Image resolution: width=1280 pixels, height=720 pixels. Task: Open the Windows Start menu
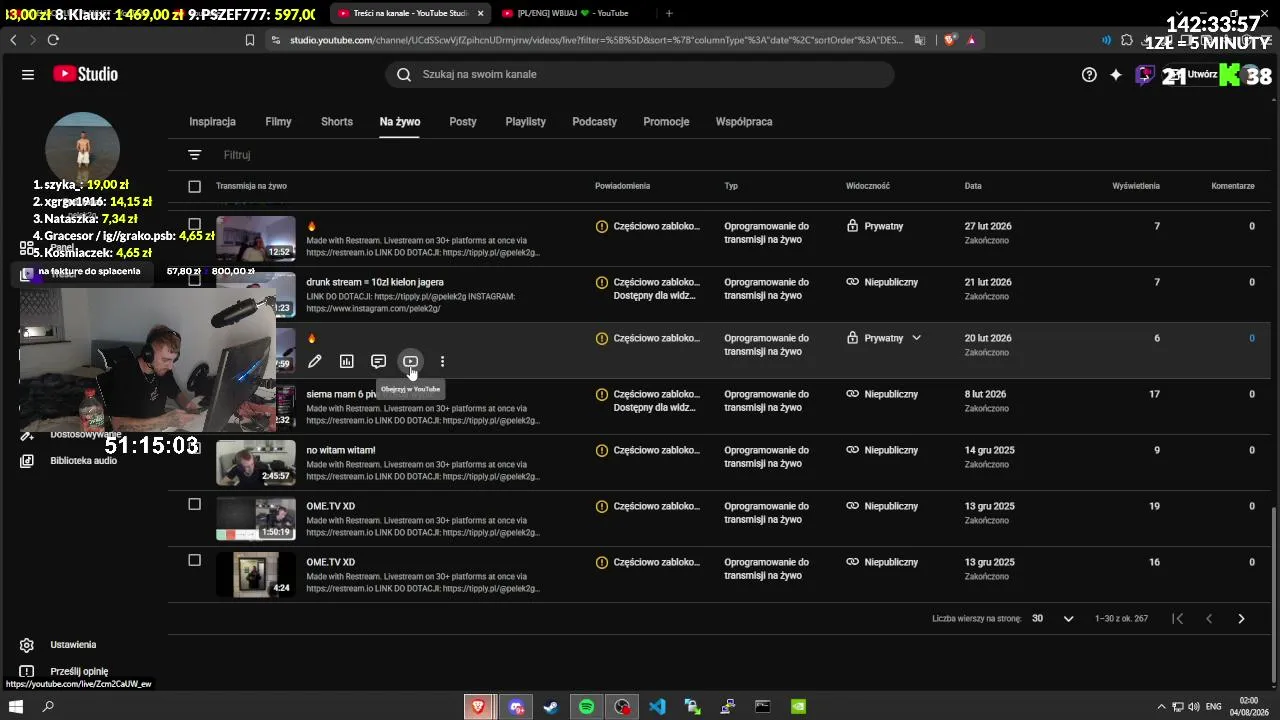(15, 707)
